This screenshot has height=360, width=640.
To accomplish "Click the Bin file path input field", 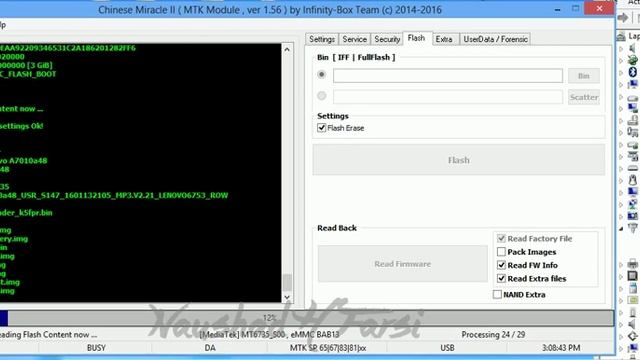I will [448, 76].
